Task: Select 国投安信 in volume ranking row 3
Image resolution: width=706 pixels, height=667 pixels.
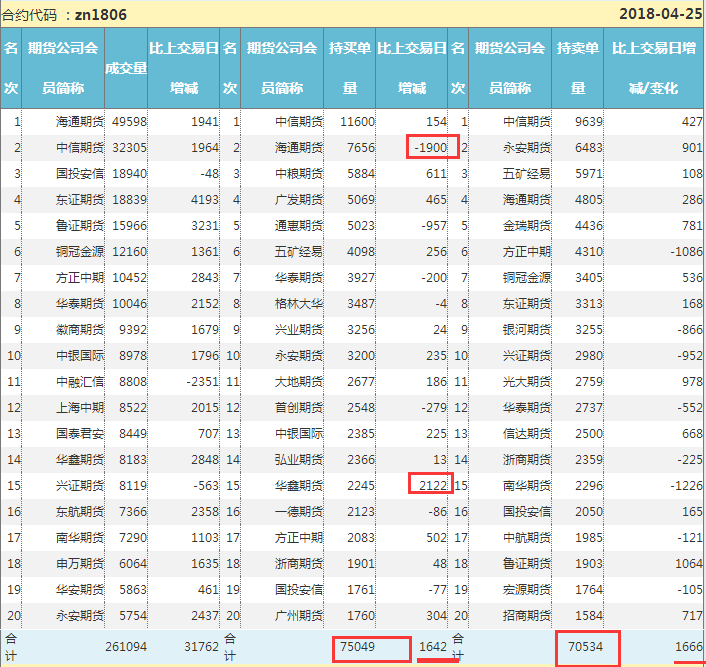Action: tap(80, 174)
